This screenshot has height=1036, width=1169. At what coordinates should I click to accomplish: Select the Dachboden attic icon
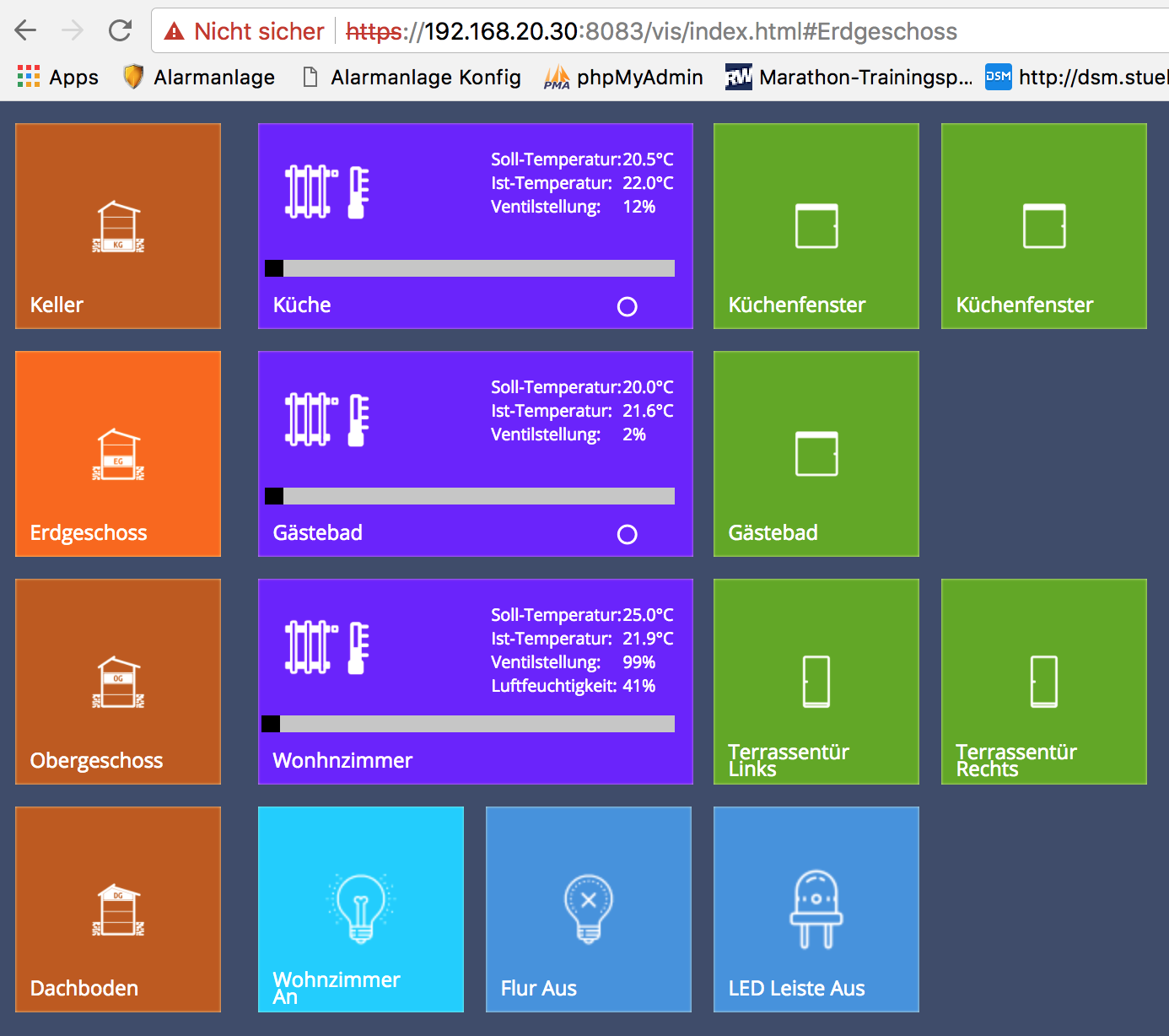(x=118, y=910)
